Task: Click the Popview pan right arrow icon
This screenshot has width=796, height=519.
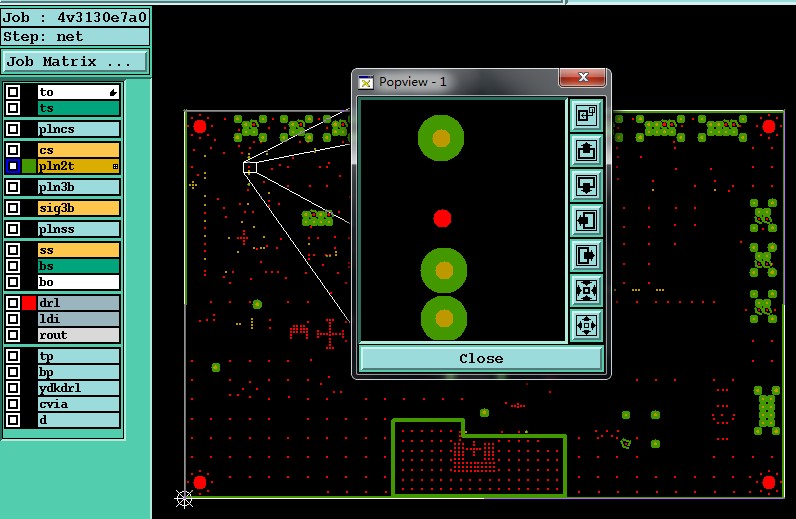Action: click(x=586, y=255)
